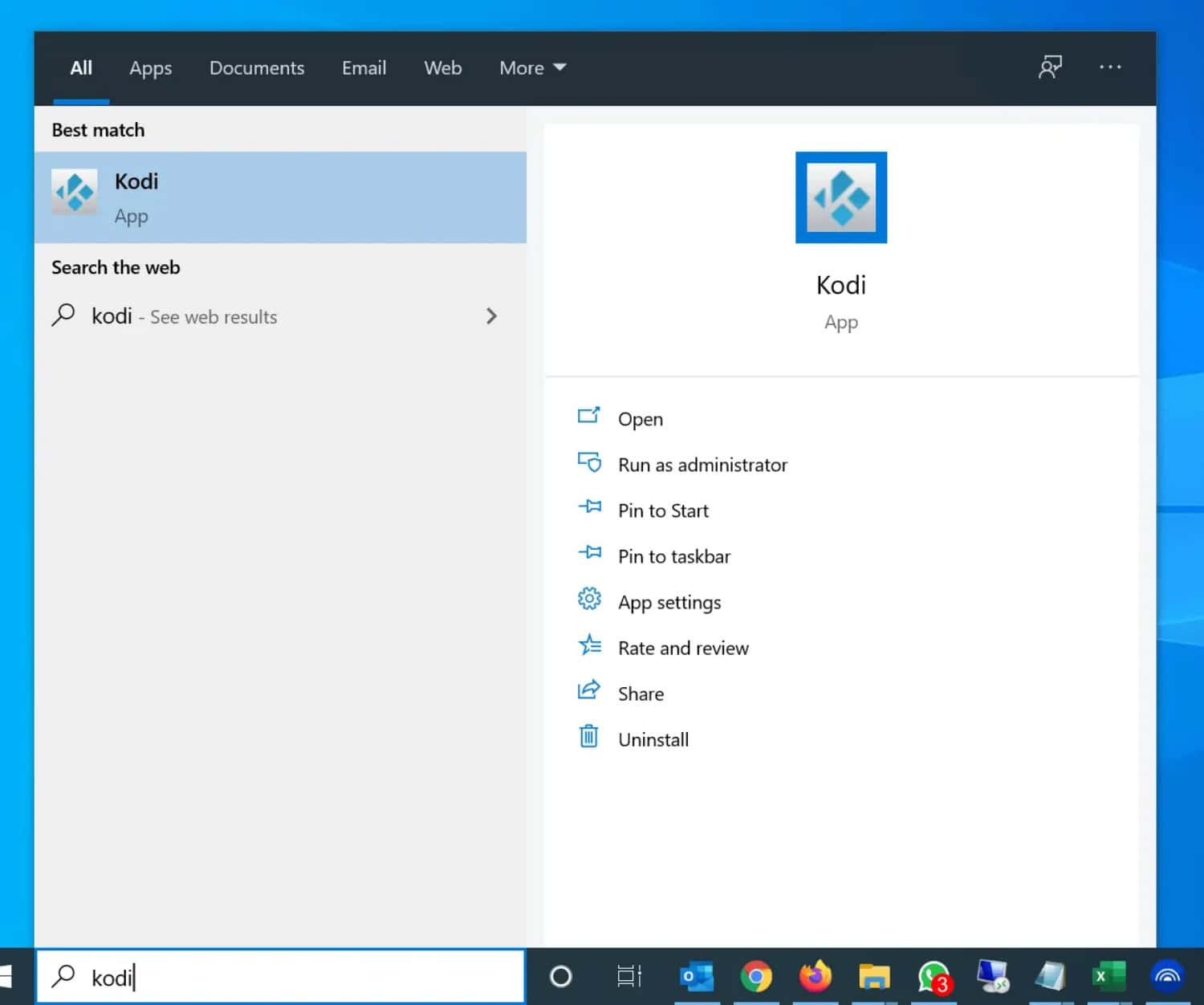Viewport: 1204px width, 1005px height.
Task: Click the Cortana circle icon
Action: [560, 976]
